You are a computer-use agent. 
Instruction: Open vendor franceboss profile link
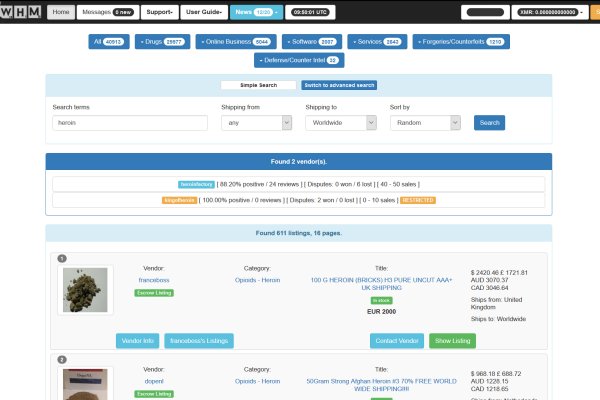click(x=154, y=280)
